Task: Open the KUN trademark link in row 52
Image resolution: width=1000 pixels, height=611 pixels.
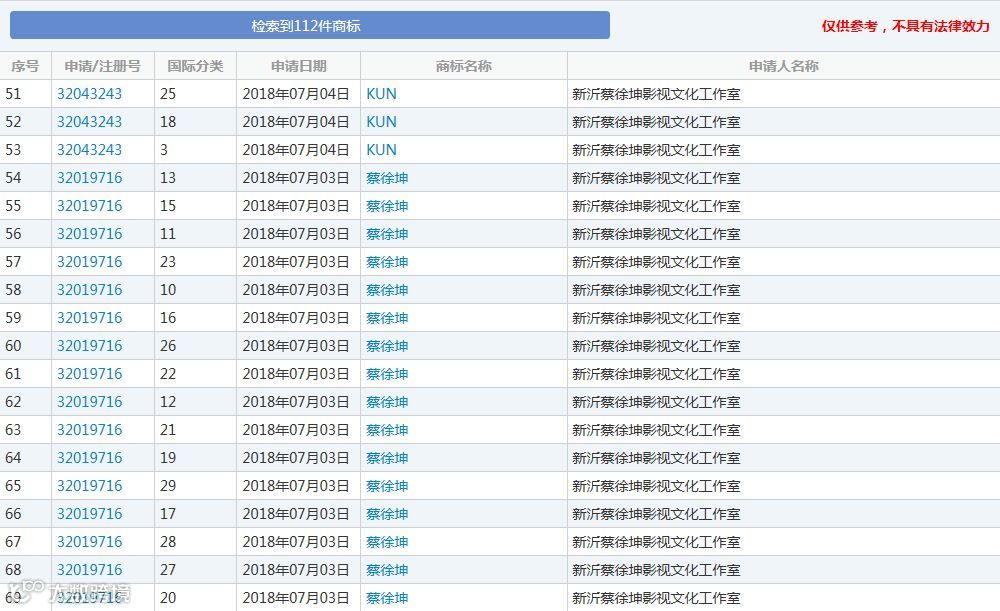Action: 381,122
